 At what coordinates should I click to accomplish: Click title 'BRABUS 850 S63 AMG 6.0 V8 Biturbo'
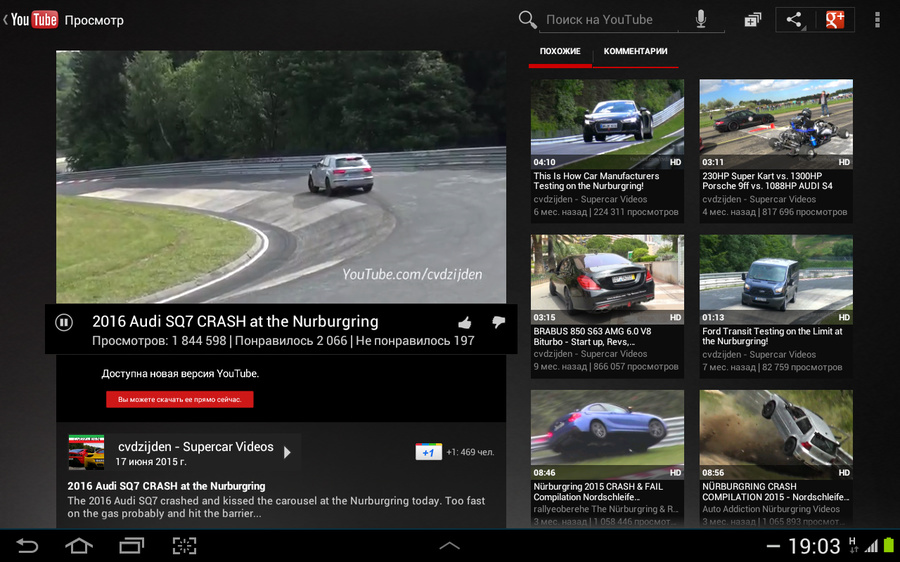[x=592, y=336]
